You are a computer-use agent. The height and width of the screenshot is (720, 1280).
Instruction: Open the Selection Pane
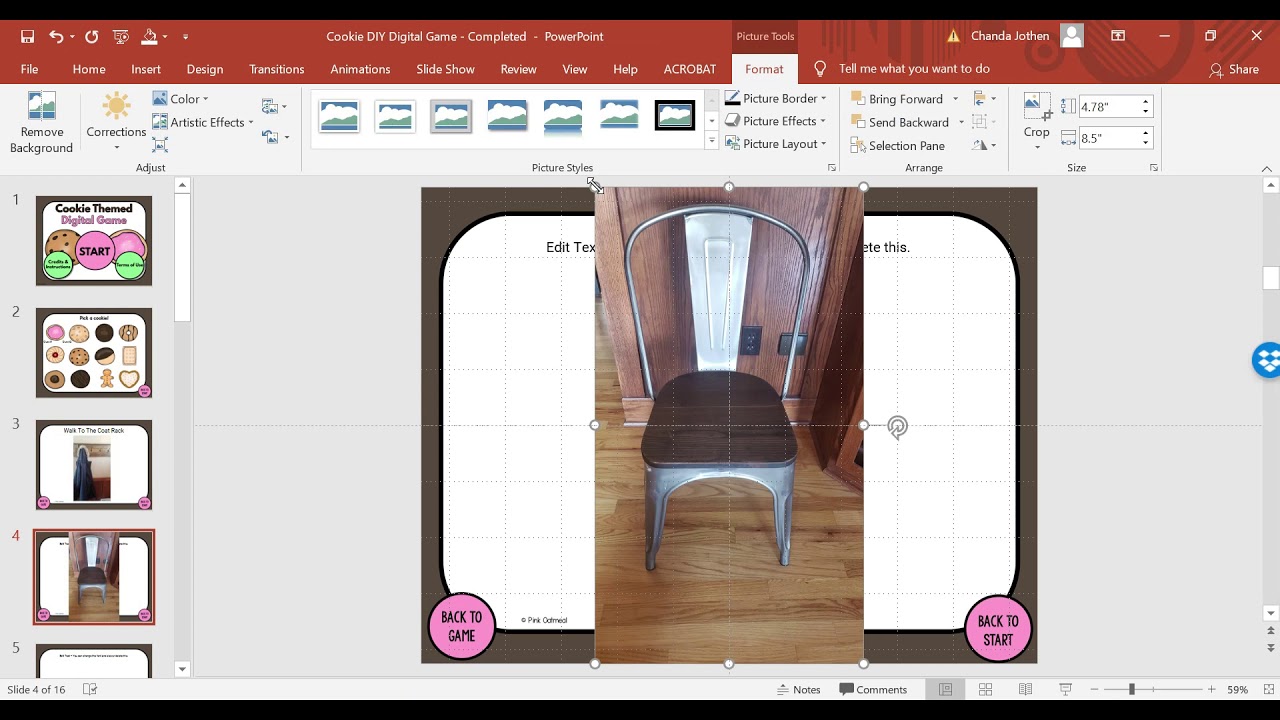(897, 145)
